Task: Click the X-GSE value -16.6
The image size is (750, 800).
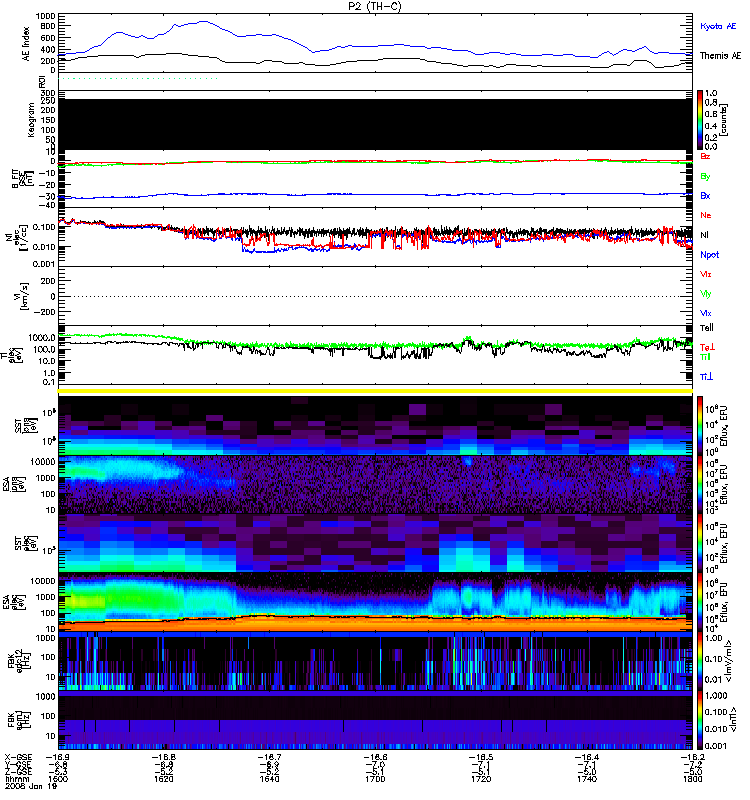Action: point(375,757)
